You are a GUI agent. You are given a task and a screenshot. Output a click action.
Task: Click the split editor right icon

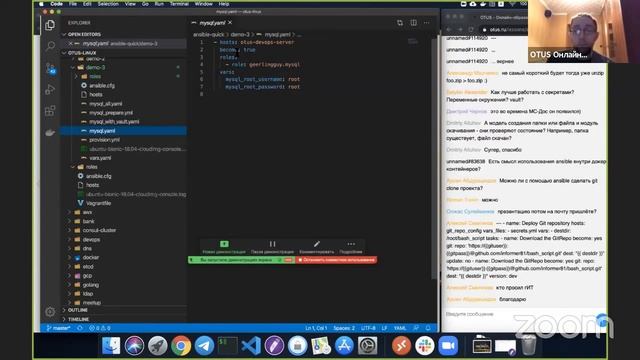tap(413, 23)
